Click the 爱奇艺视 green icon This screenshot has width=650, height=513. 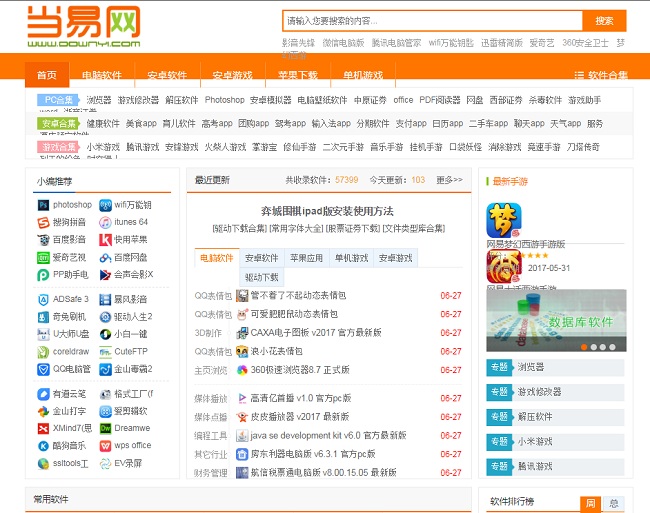tap(43, 258)
